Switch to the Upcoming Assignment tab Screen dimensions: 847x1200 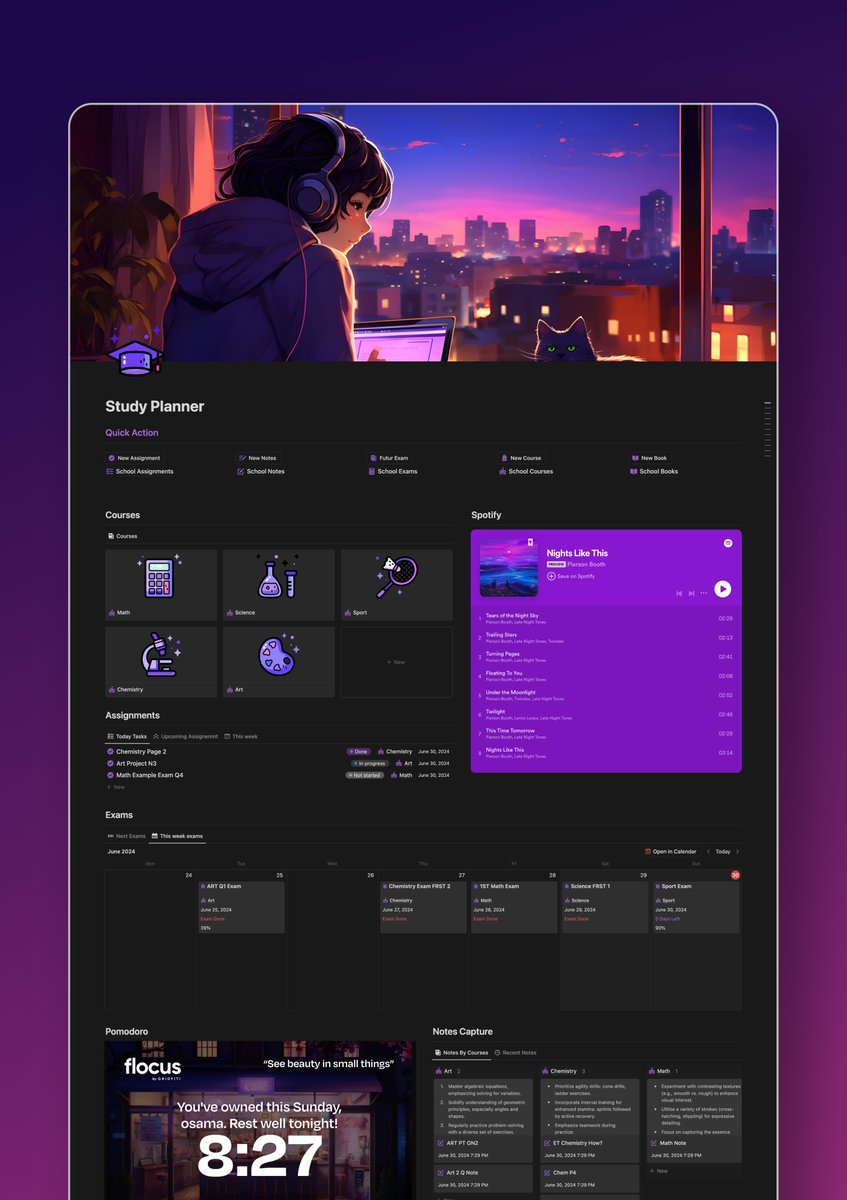tap(185, 736)
